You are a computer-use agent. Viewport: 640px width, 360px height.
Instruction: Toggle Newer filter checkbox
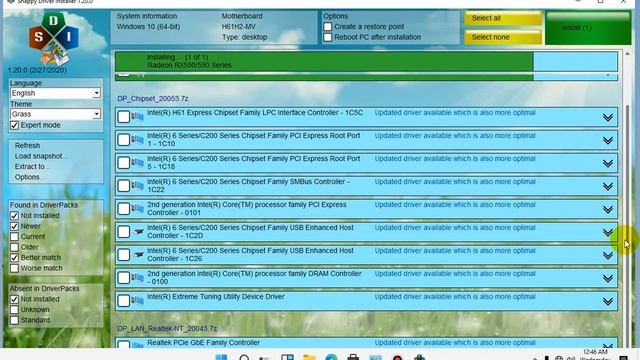(x=14, y=226)
